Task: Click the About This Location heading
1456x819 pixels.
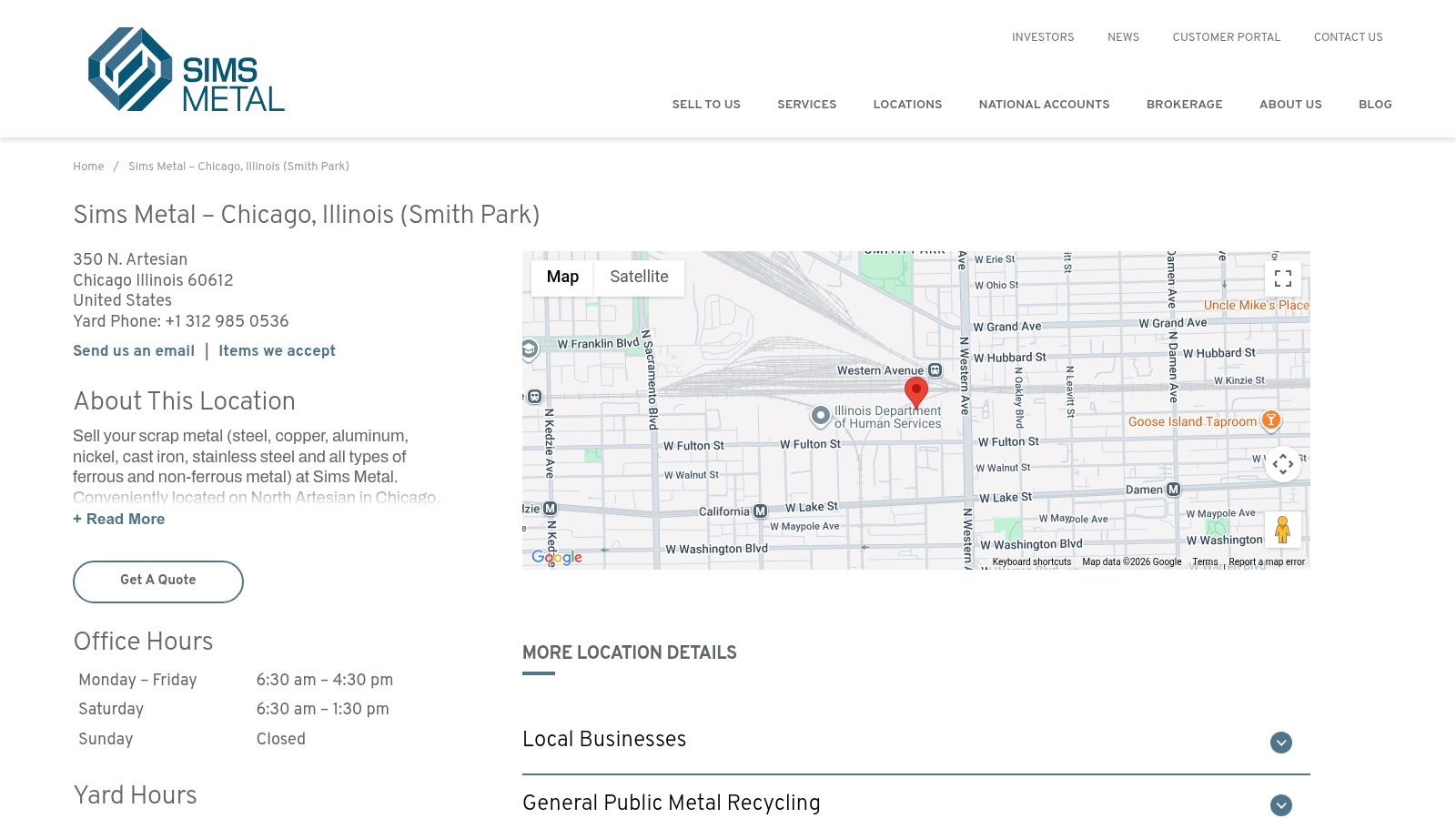Action: pos(184,402)
